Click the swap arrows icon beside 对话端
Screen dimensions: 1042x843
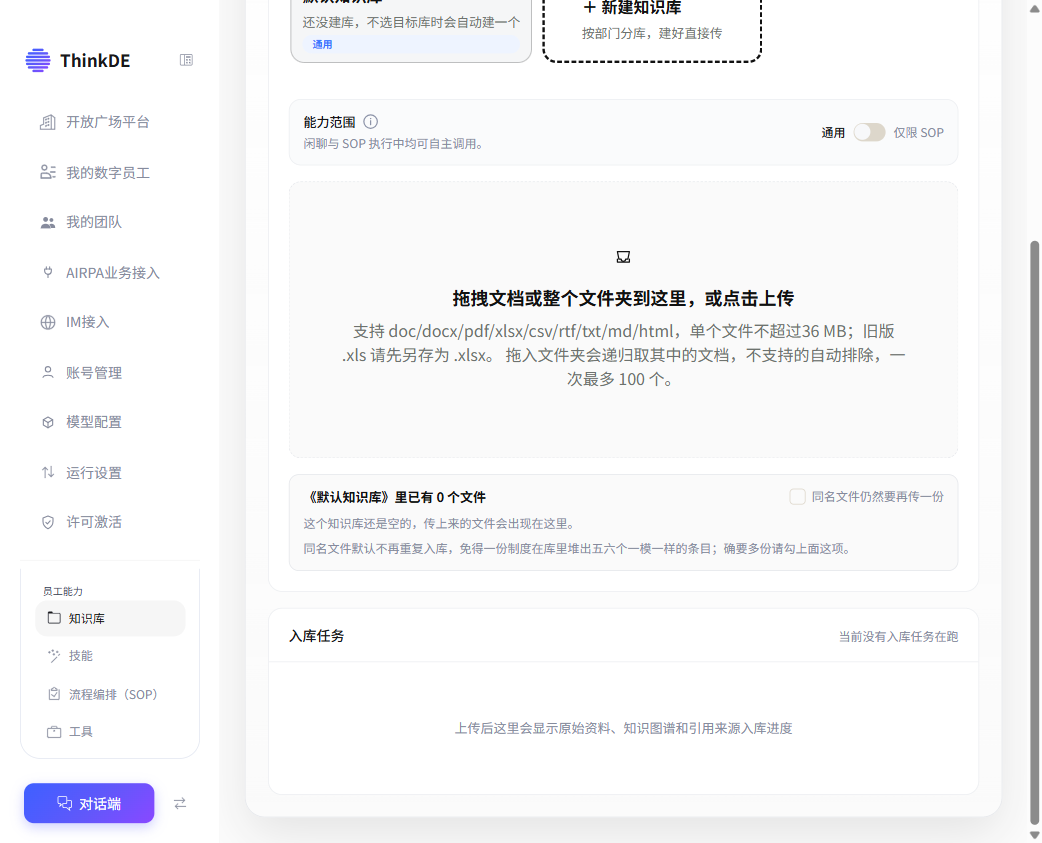pos(180,804)
